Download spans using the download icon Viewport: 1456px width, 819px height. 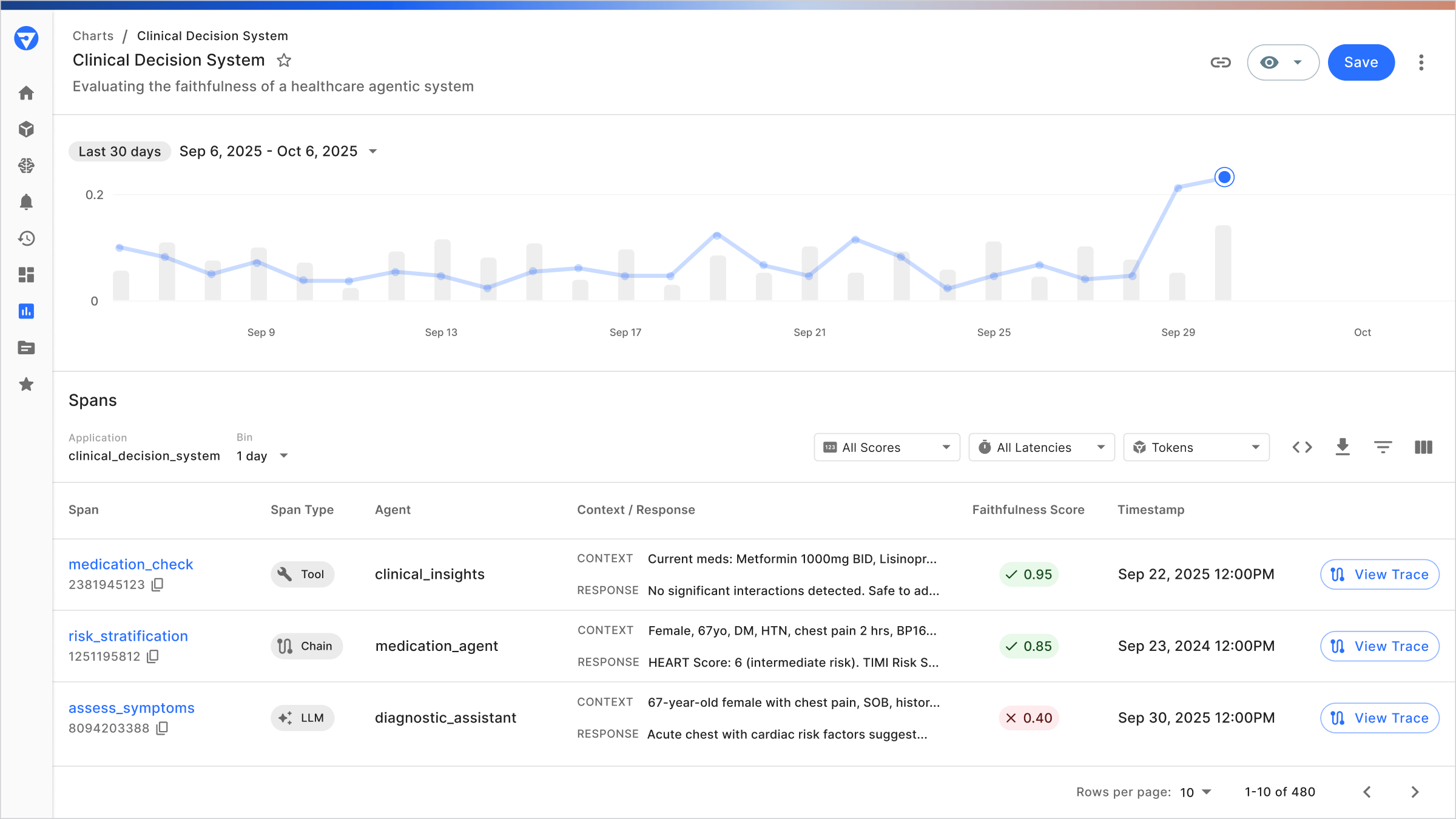1343,447
